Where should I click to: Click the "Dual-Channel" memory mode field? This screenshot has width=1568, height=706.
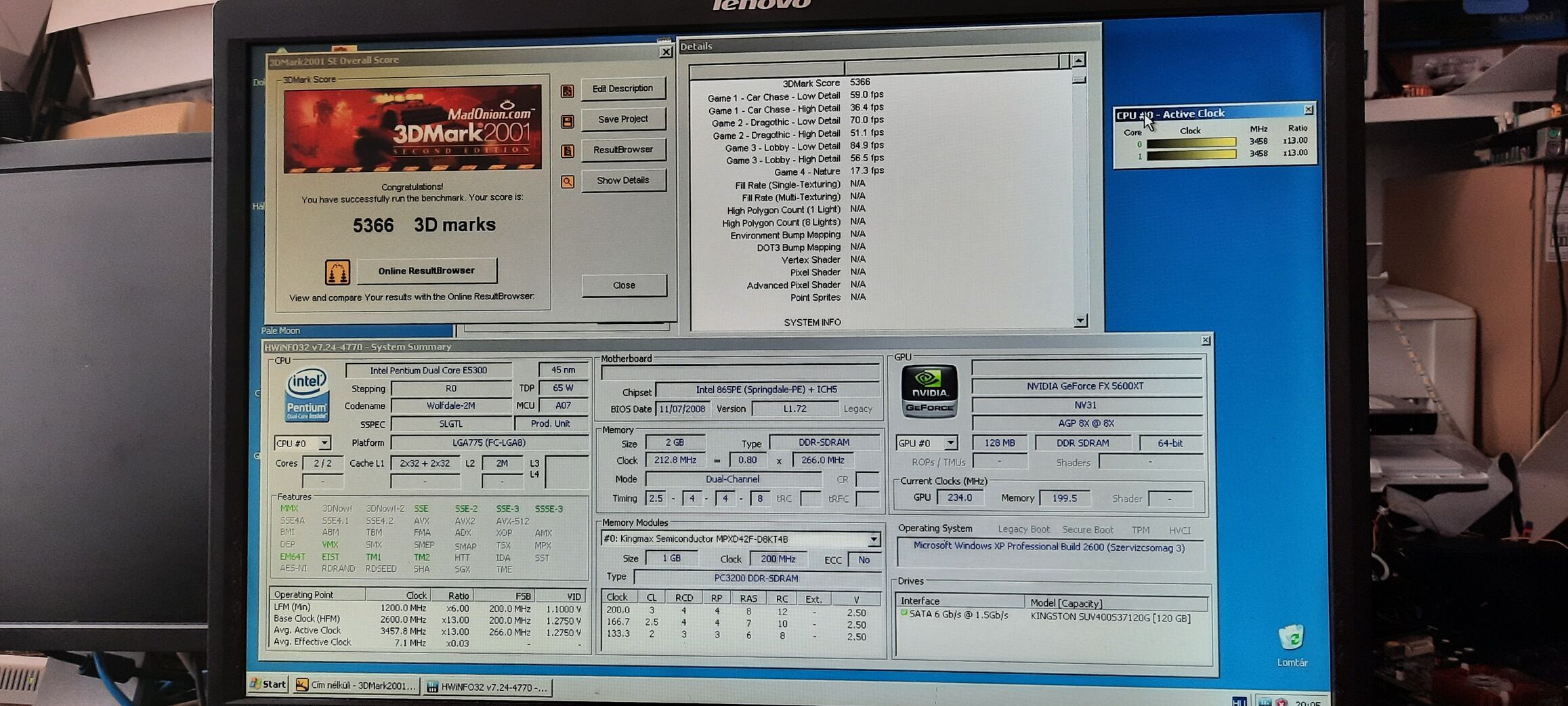(733, 479)
